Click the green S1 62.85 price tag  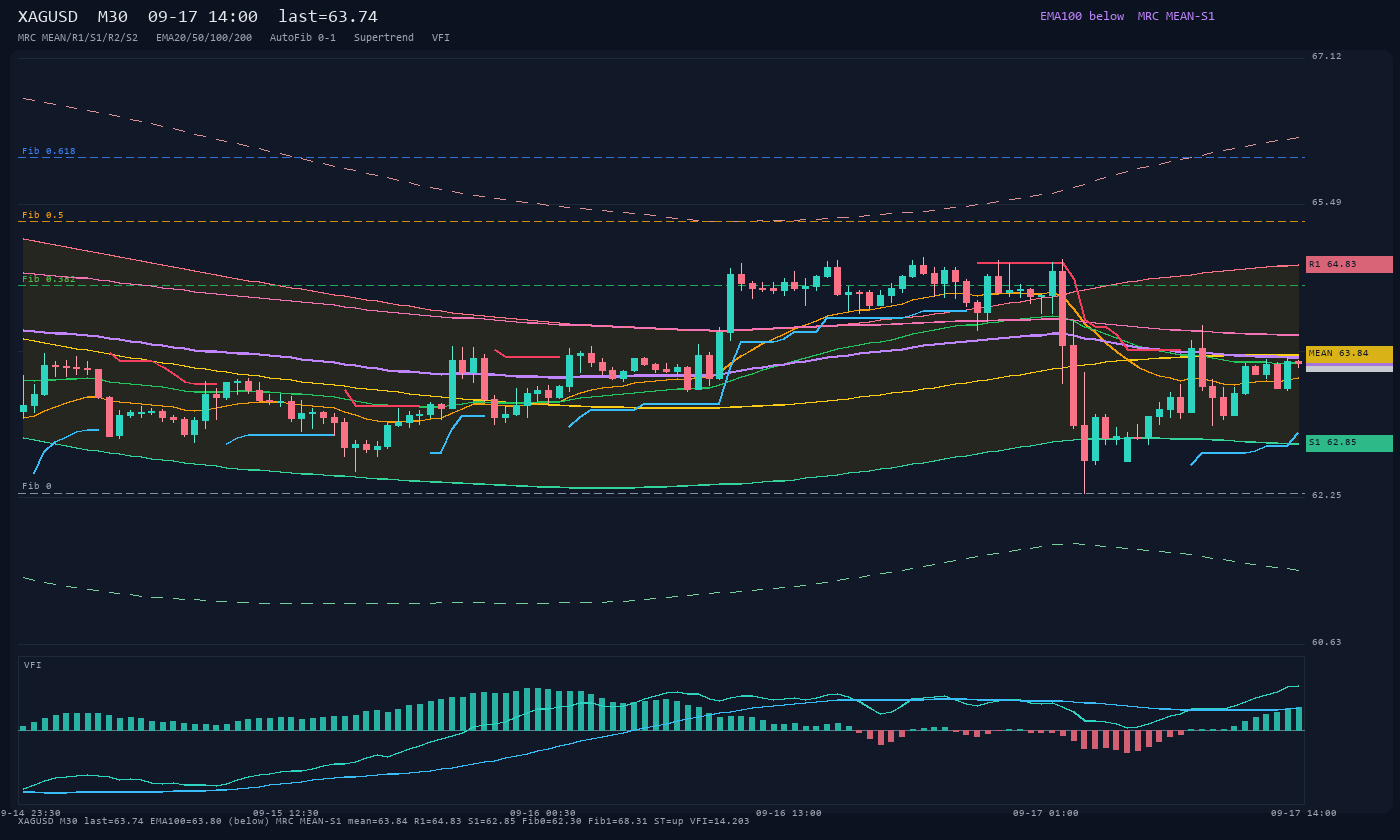pyautogui.click(x=1349, y=443)
